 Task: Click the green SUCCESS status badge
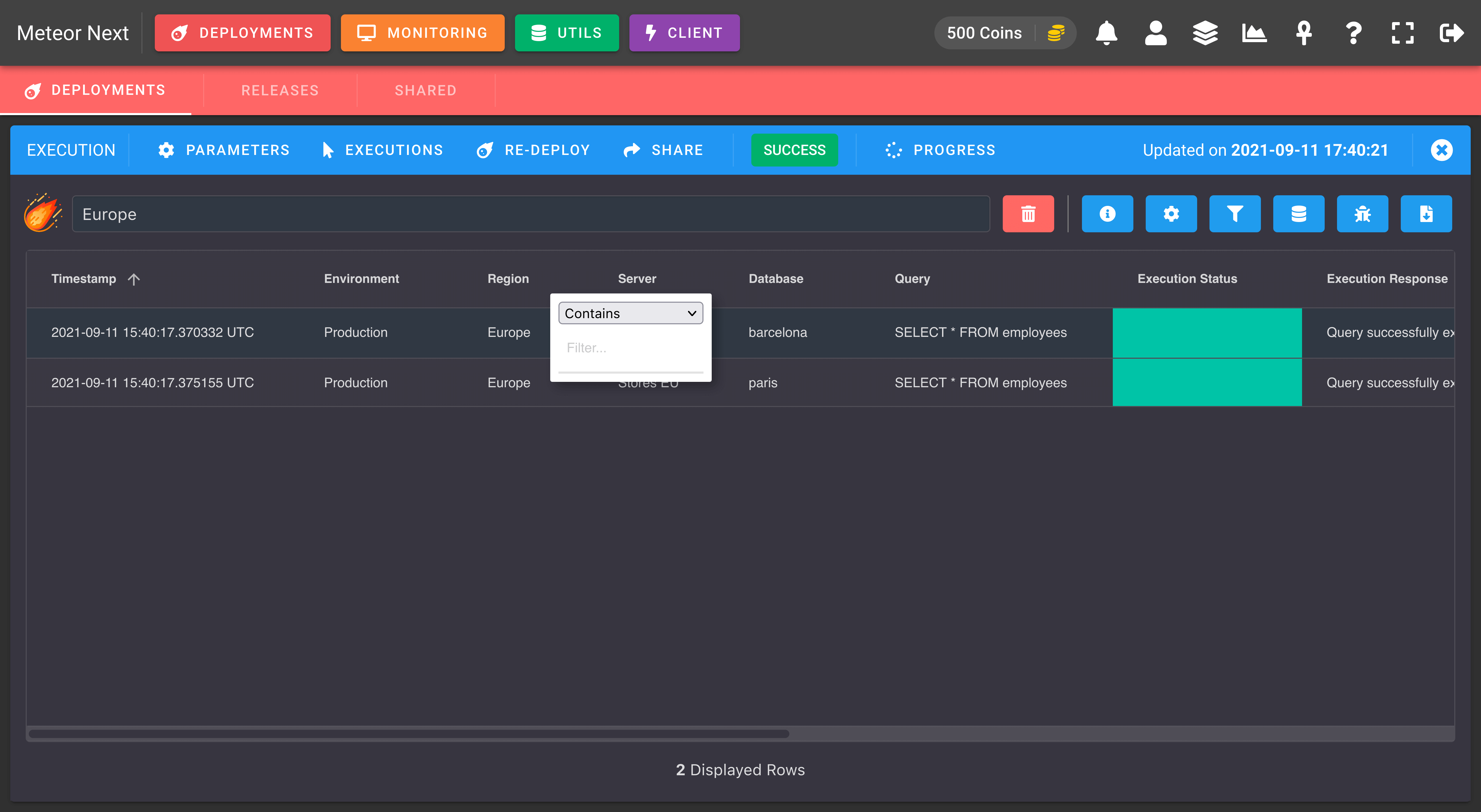pyautogui.click(x=794, y=150)
